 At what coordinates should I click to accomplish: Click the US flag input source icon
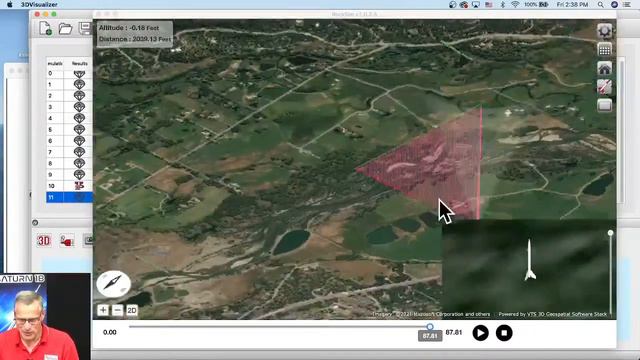tap(489, 4)
